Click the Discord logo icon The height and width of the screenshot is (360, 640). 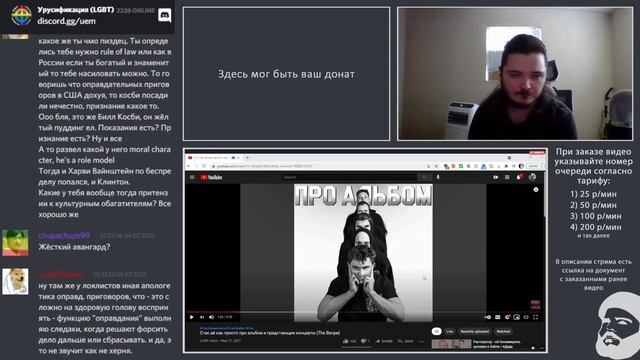[x=164, y=16]
